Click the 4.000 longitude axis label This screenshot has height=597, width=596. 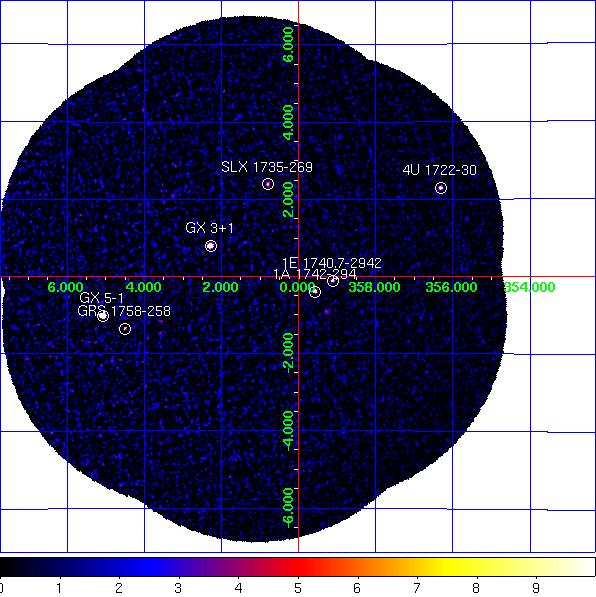143,287
